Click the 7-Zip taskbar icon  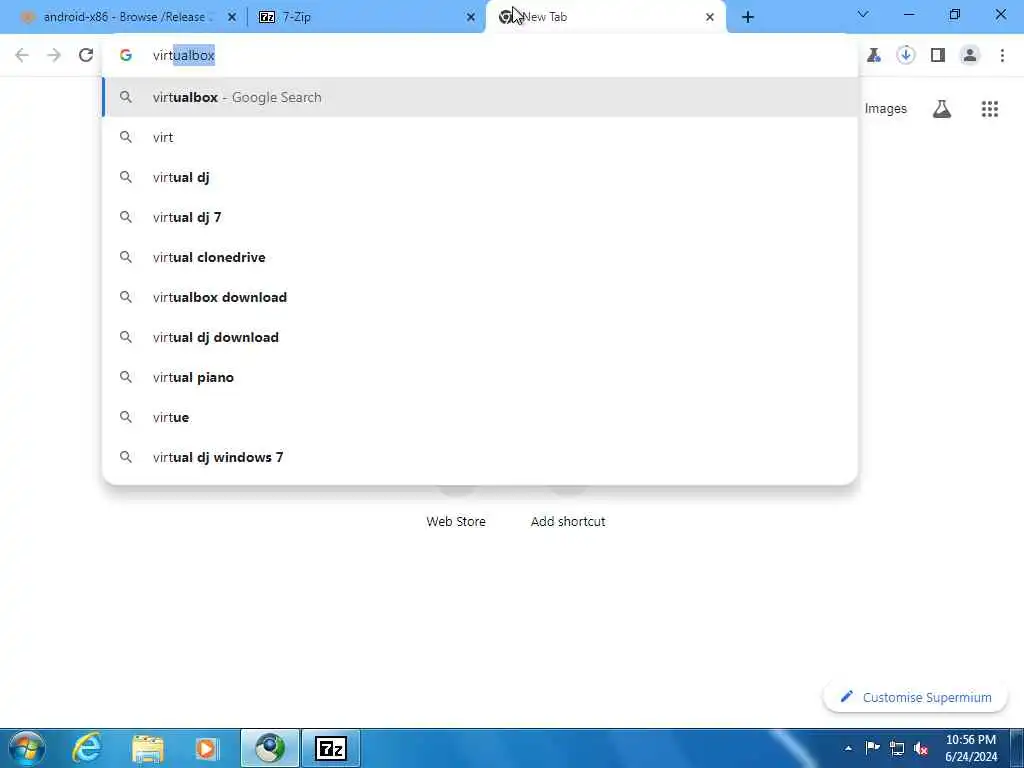tap(330, 748)
